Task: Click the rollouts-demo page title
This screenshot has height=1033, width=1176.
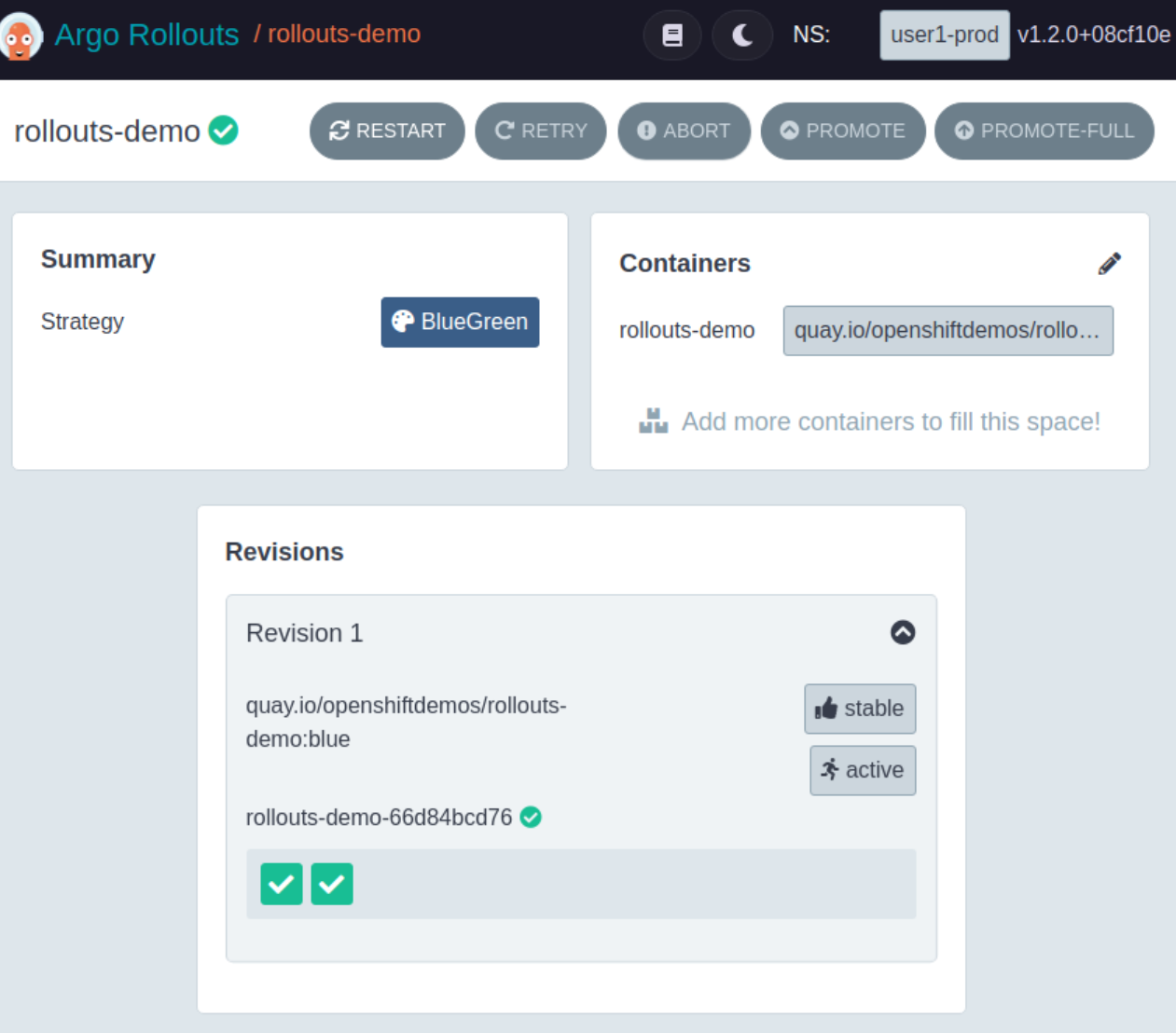Action: (x=107, y=131)
